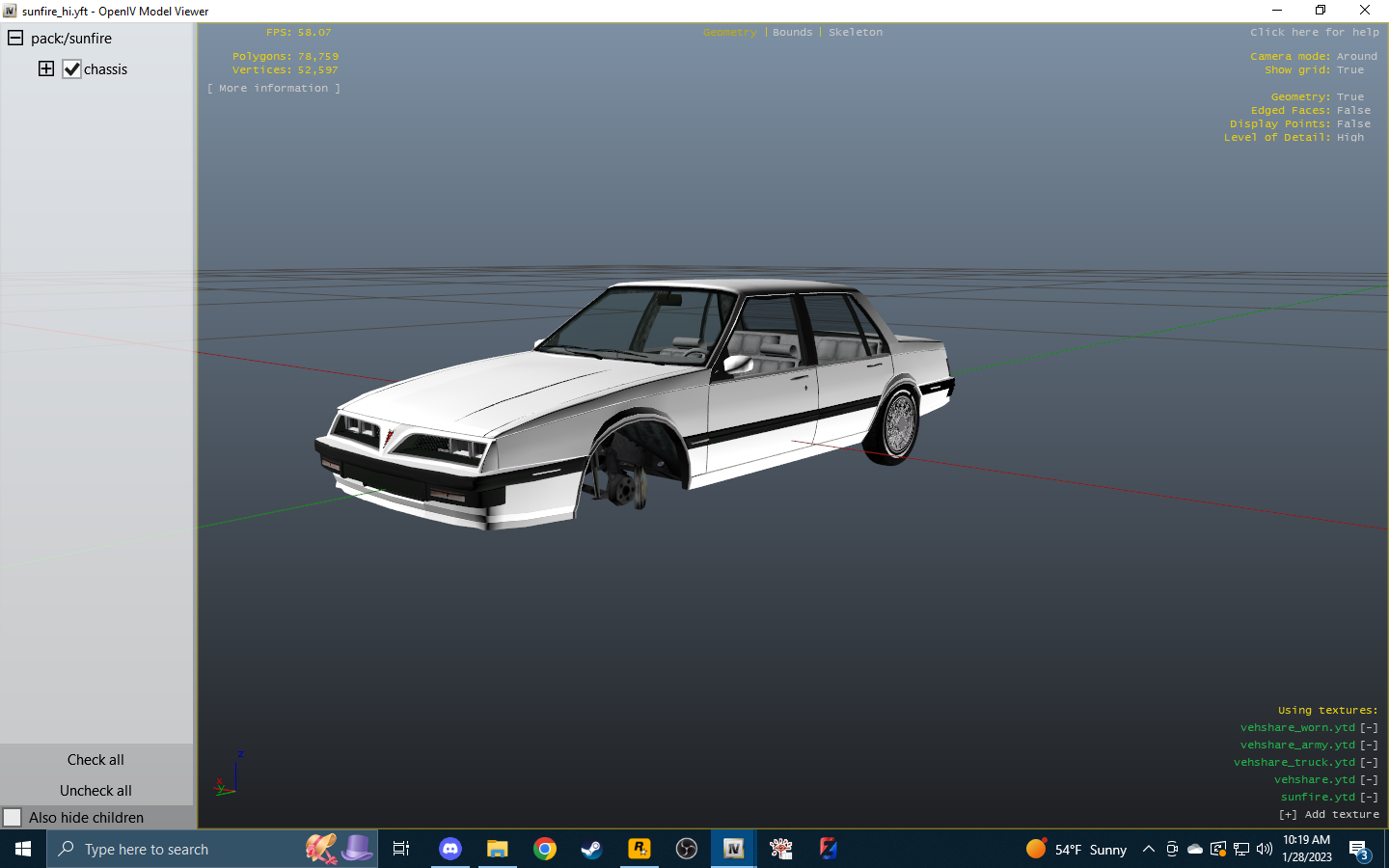
Task: Click the taskbar search box
Action: click(x=212, y=849)
